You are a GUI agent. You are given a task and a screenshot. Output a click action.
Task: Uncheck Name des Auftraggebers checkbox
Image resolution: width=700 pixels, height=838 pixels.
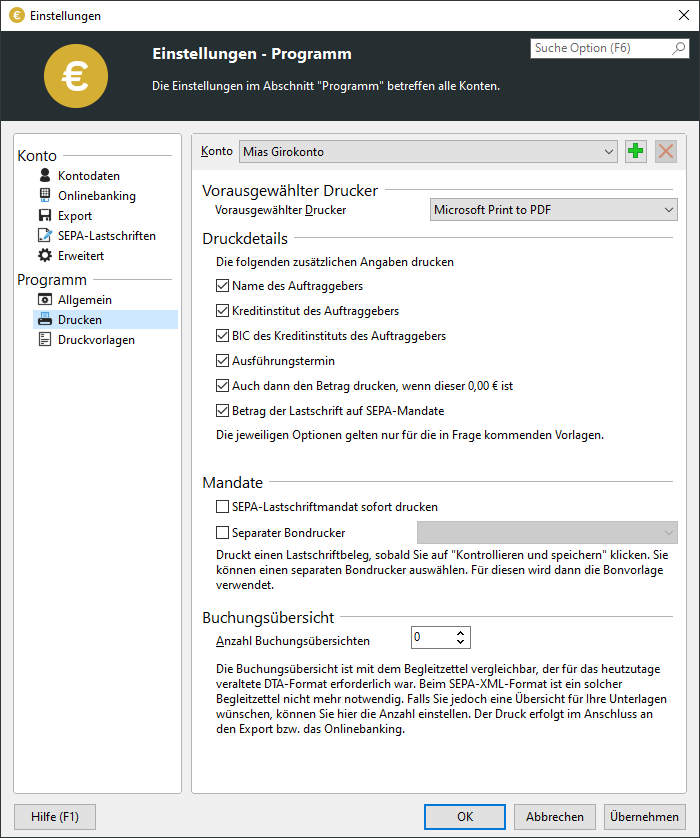click(x=222, y=286)
